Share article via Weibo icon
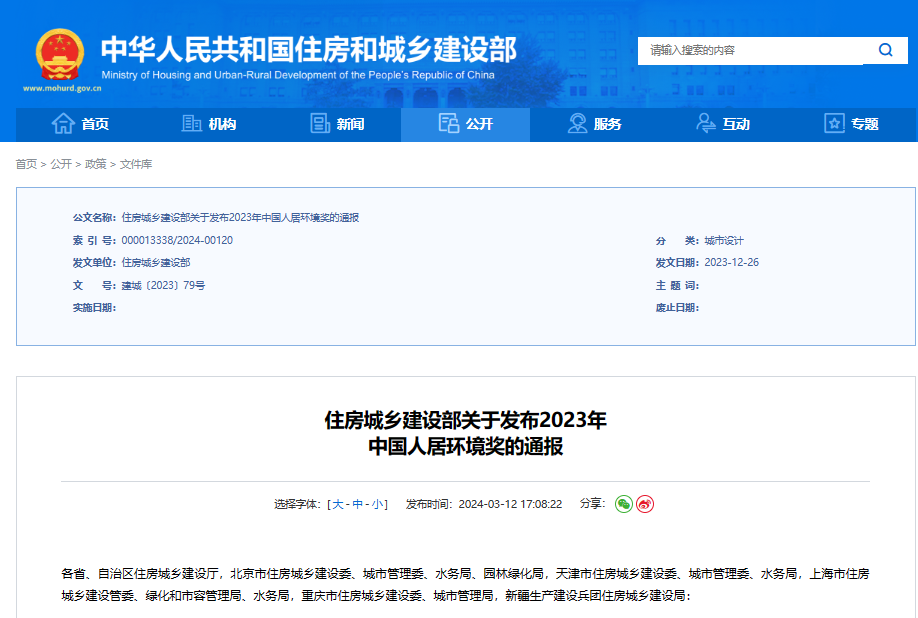 pos(645,504)
